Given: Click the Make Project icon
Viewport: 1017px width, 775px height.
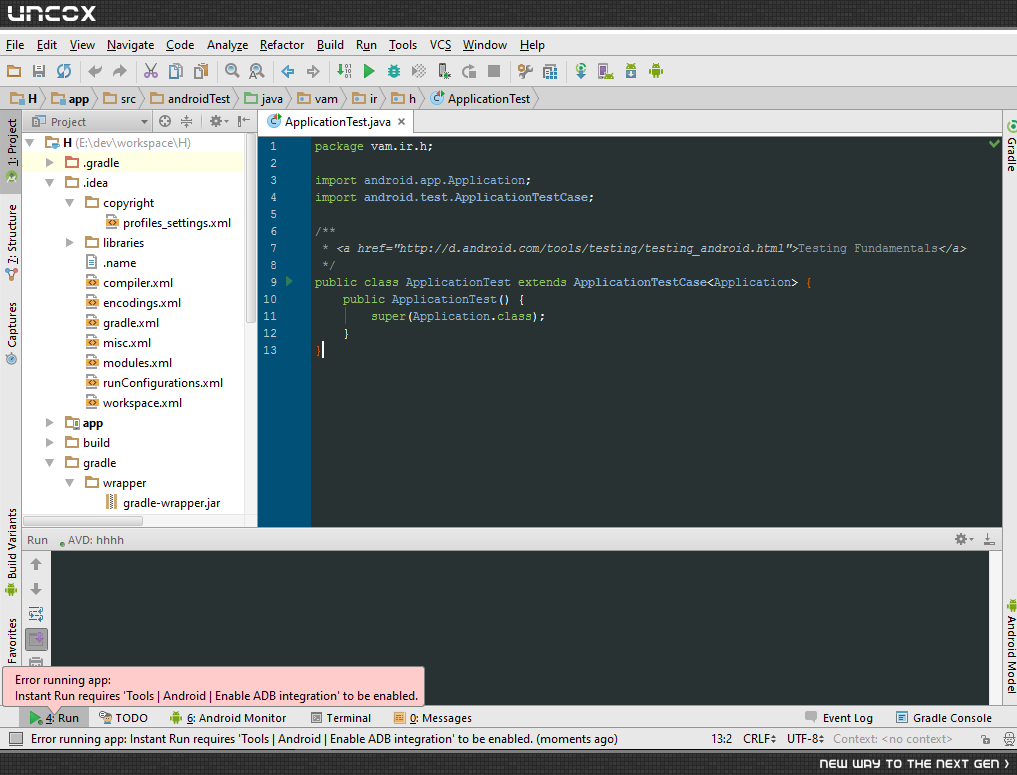Looking at the screenshot, I should (344, 71).
